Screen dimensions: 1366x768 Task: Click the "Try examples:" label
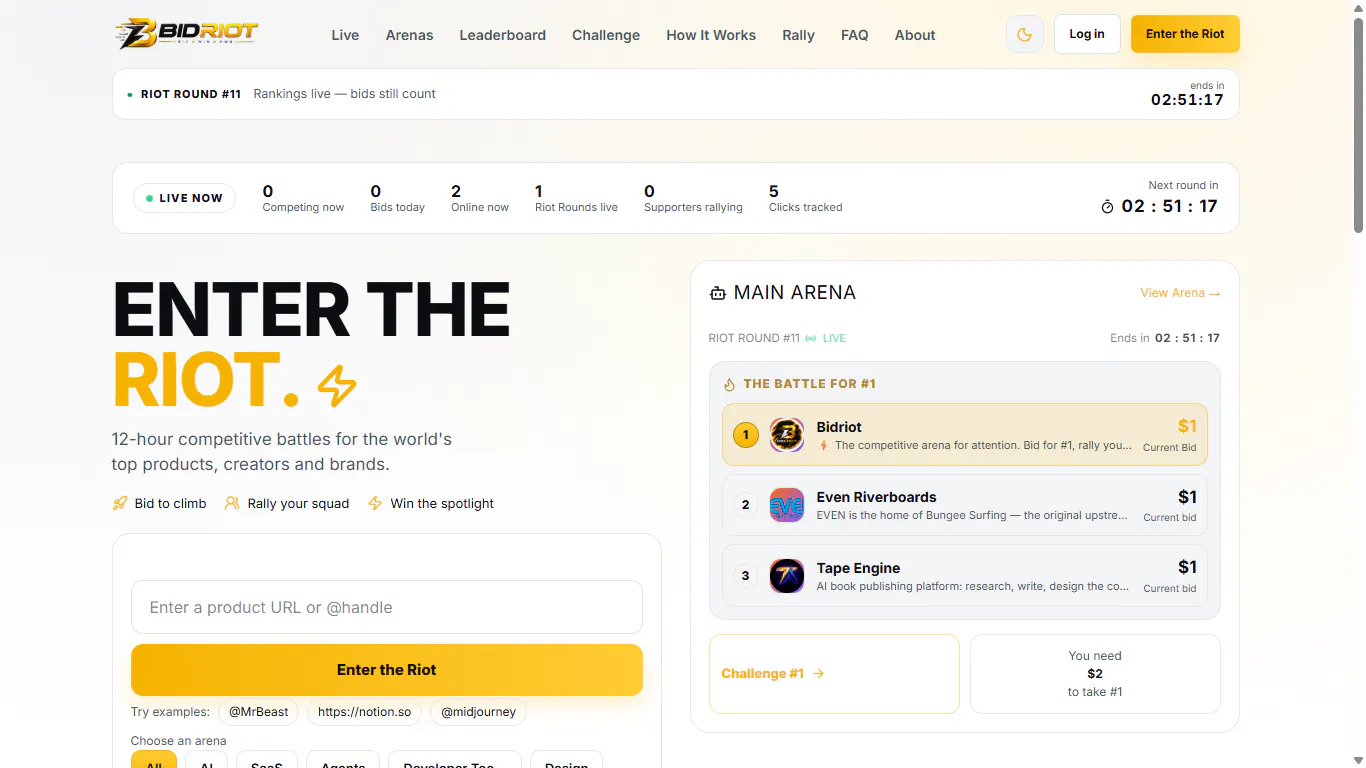(170, 712)
